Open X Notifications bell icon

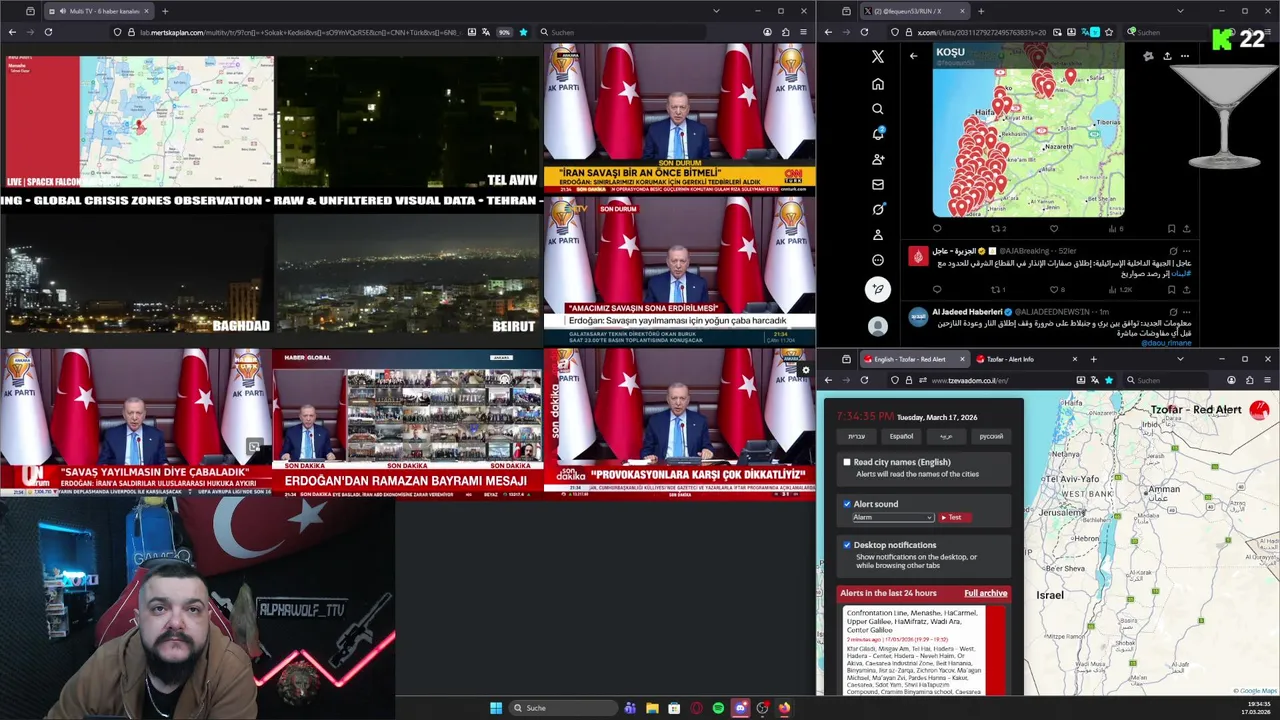pyautogui.click(x=878, y=134)
